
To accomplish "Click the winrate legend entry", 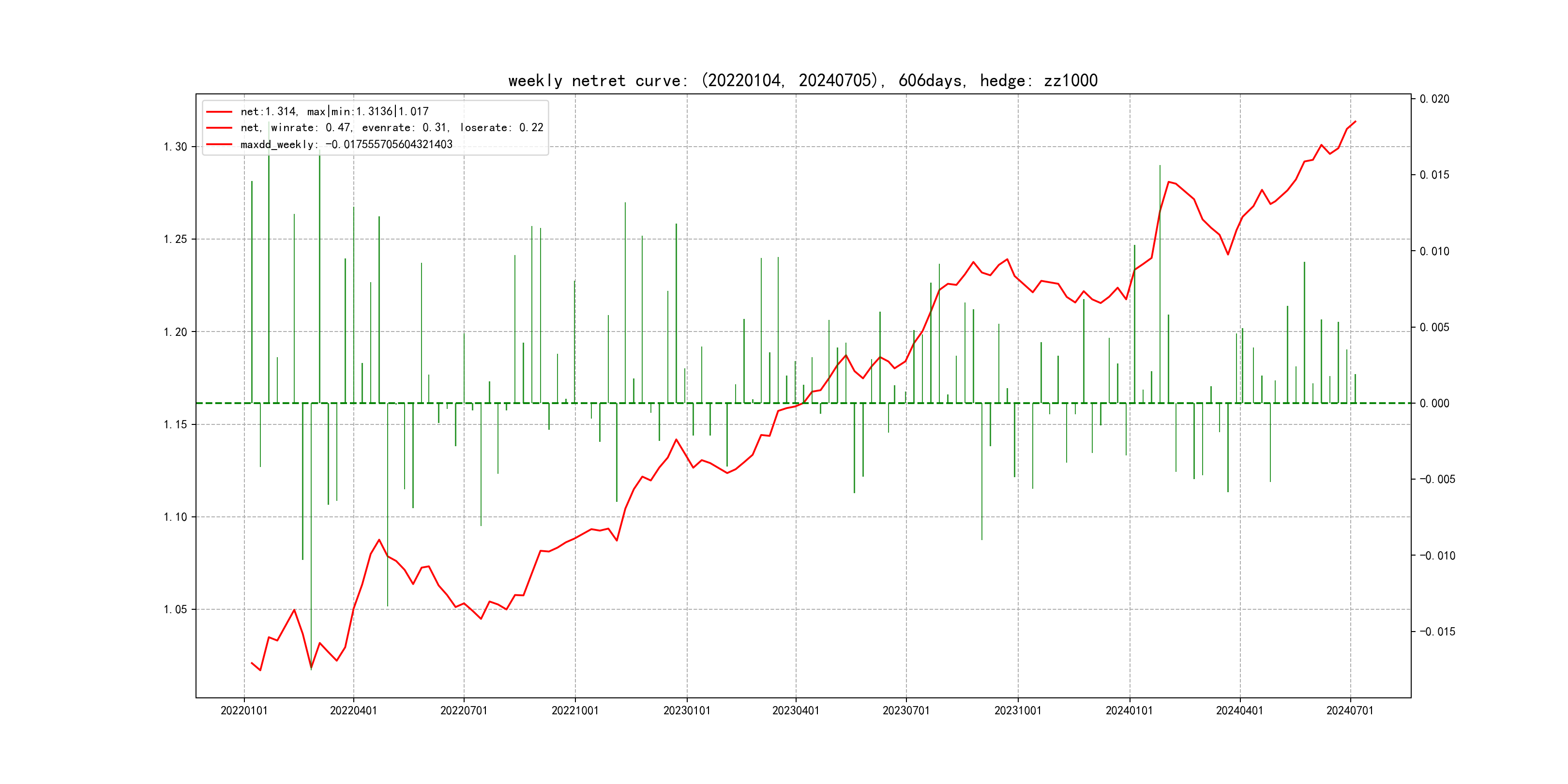I will coord(392,128).
